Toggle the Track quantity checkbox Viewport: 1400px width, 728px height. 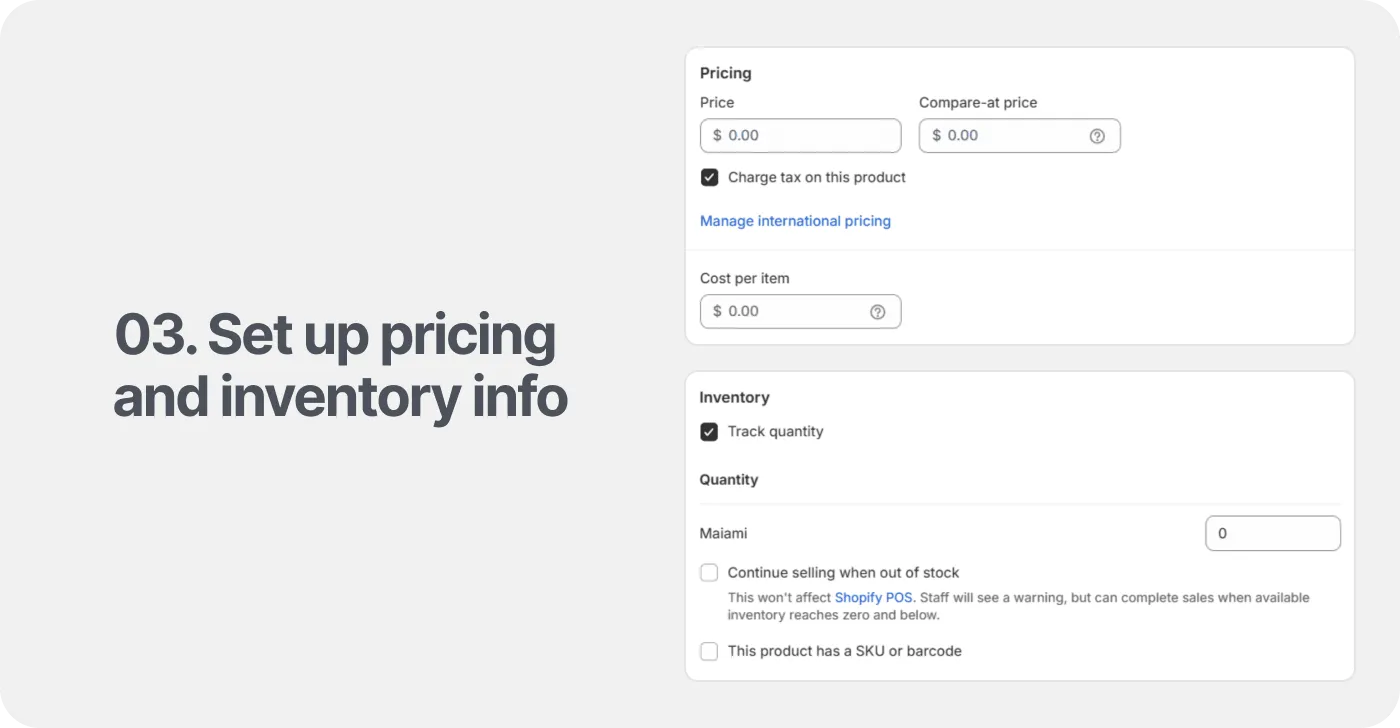pos(709,431)
